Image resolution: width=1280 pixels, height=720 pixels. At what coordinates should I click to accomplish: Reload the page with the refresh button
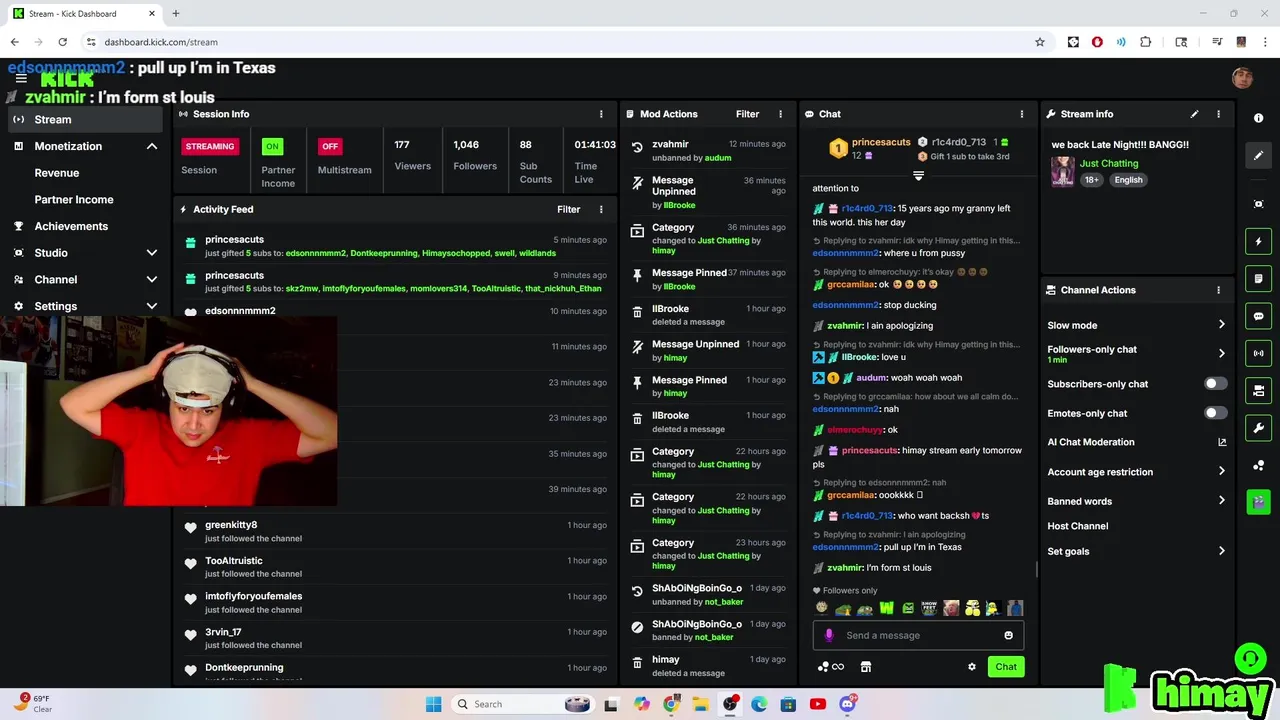click(x=62, y=42)
